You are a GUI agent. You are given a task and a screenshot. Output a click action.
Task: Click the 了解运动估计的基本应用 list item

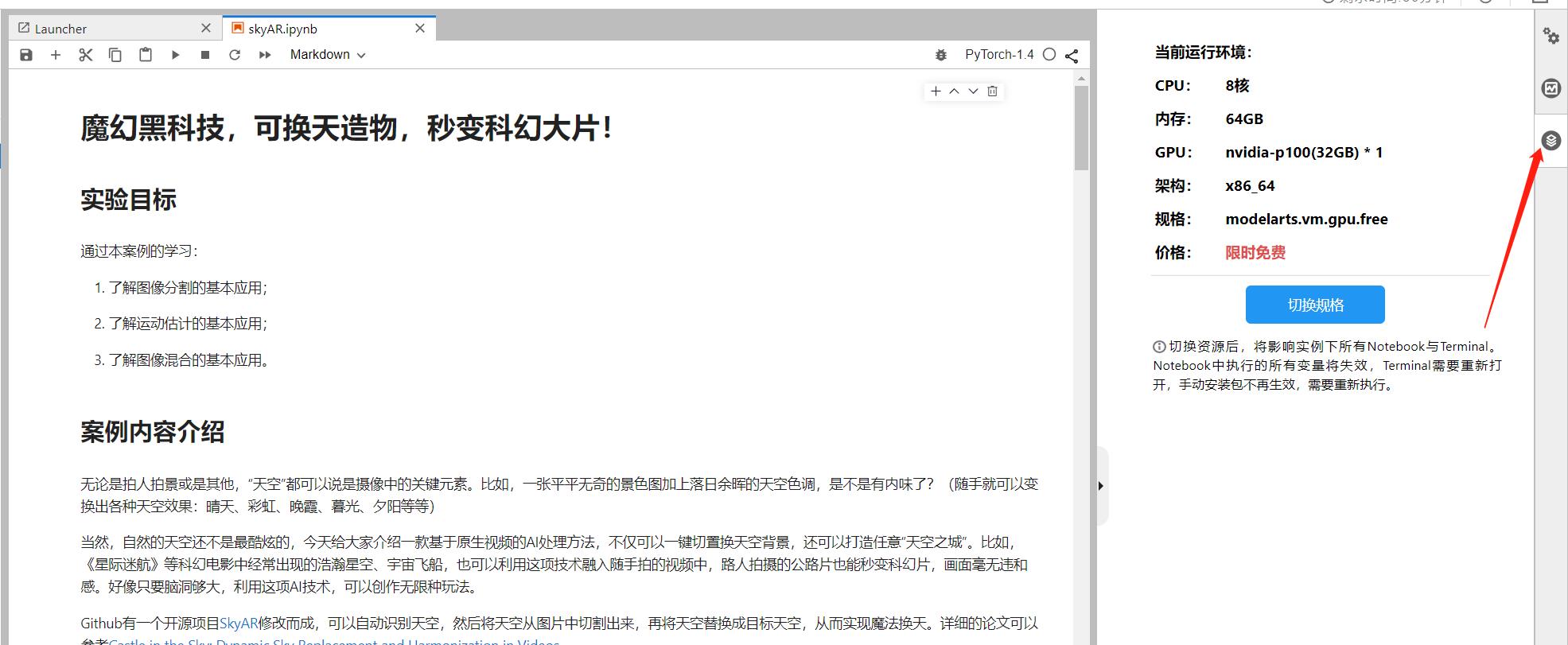(x=188, y=324)
